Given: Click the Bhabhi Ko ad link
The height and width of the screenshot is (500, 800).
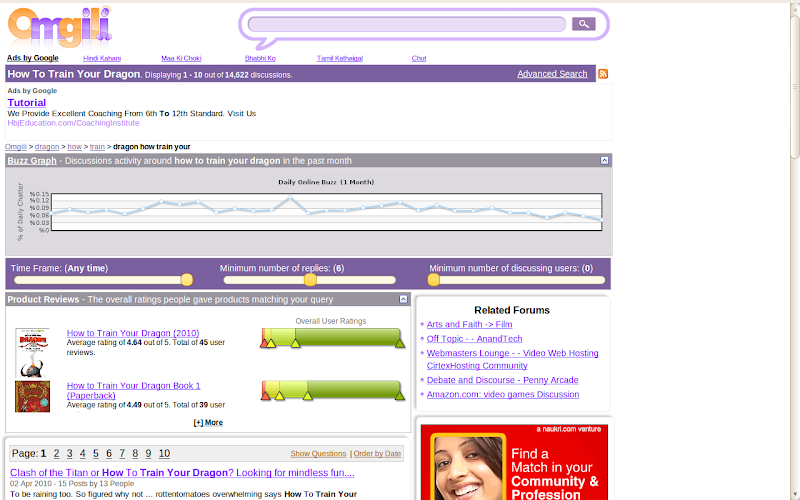Looking at the screenshot, I should point(260,58).
